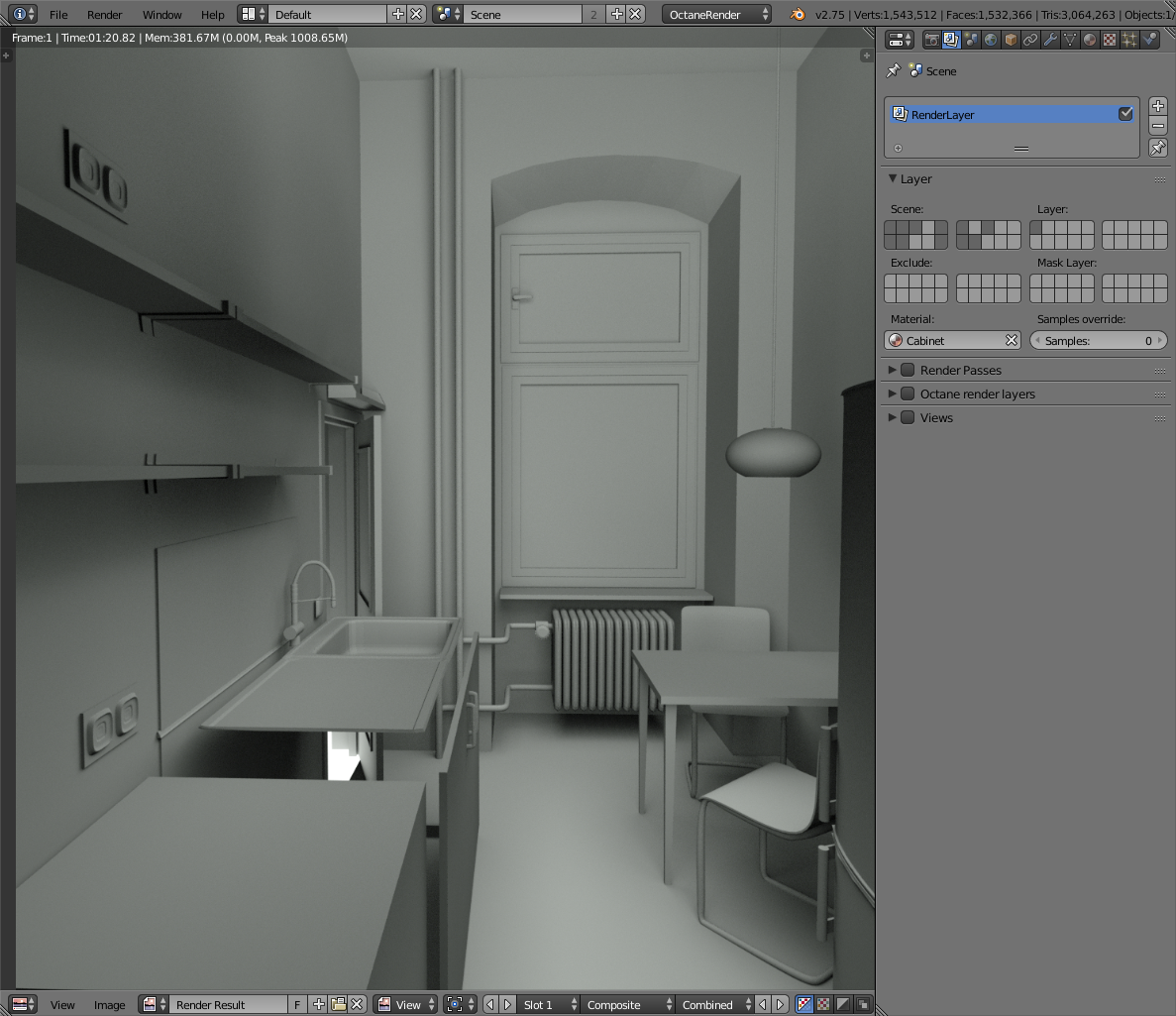The image size is (1176, 1016).
Task: Open the Texture checkerboard tab
Action: point(1110,40)
